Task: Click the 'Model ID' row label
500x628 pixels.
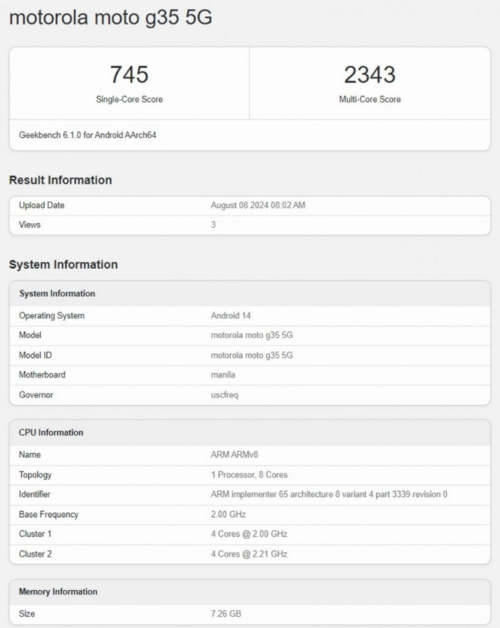Action: click(x=35, y=355)
